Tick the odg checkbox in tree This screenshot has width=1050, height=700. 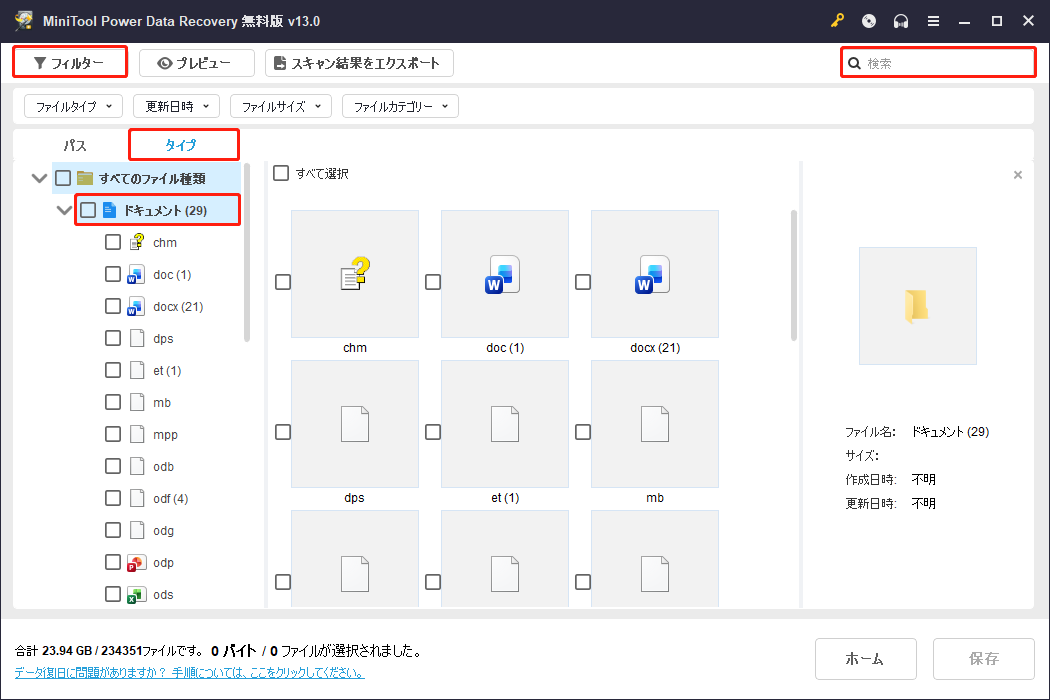coord(112,531)
